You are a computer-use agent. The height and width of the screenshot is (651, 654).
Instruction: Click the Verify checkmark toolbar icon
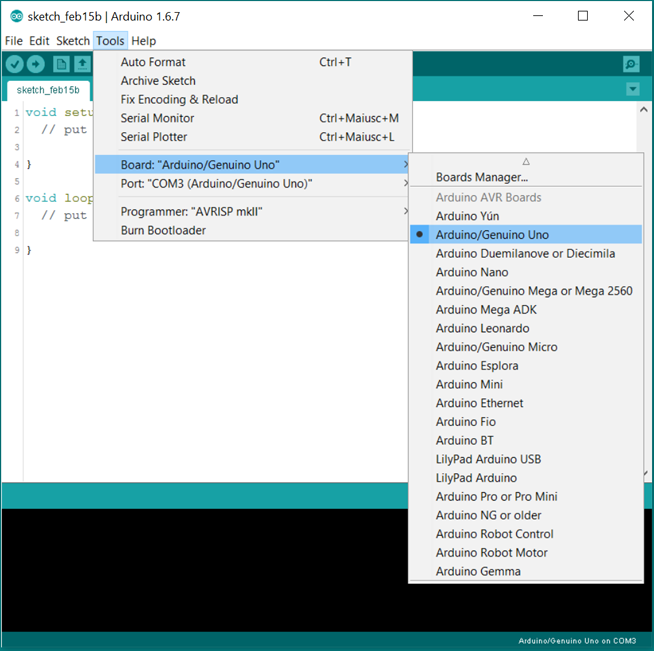pos(15,64)
